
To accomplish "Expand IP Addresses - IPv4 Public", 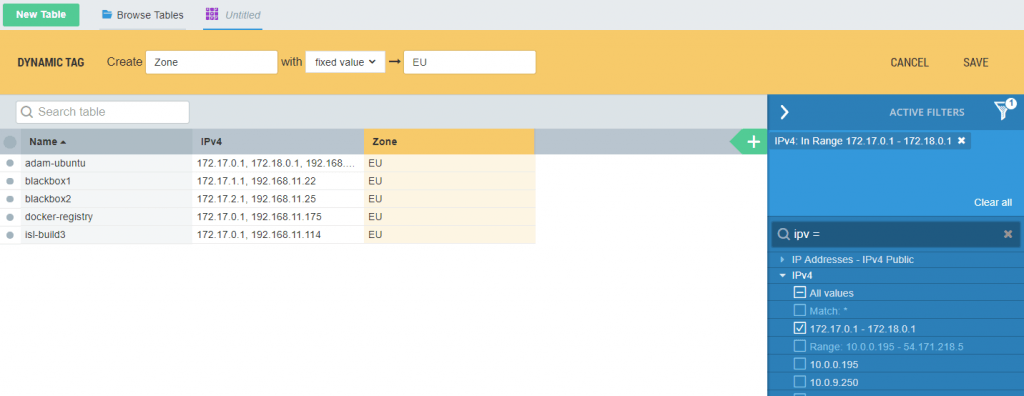I will tap(782, 259).
